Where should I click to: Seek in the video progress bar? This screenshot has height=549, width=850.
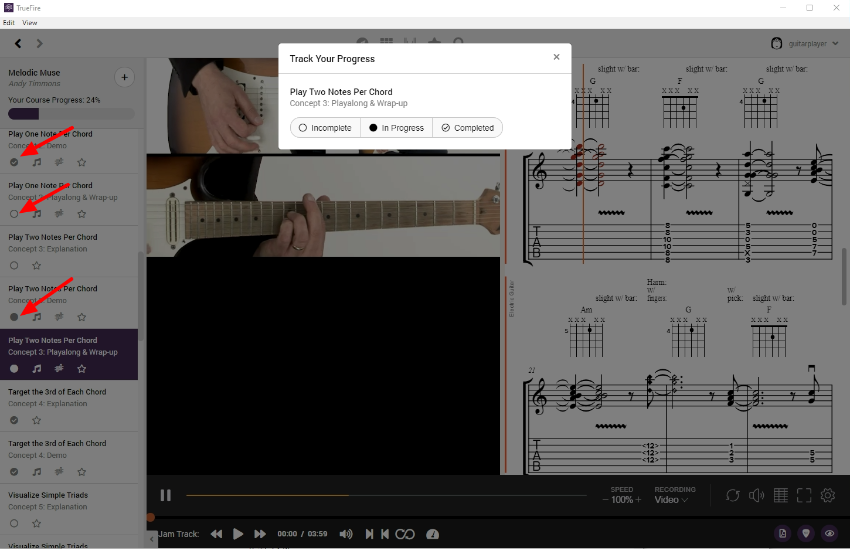[x=386, y=495]
